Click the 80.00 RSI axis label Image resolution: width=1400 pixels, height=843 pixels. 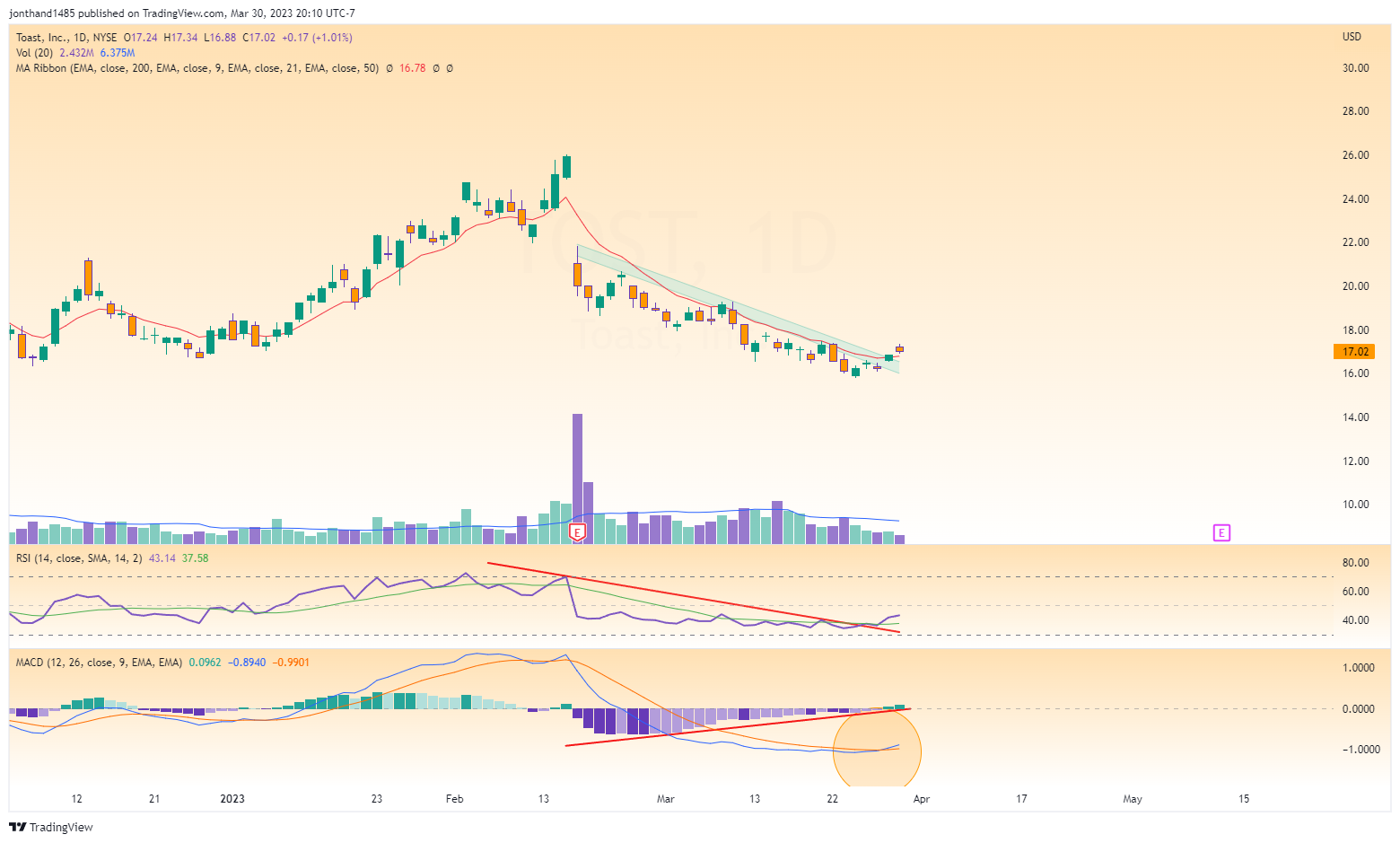tap(1355, 563)
